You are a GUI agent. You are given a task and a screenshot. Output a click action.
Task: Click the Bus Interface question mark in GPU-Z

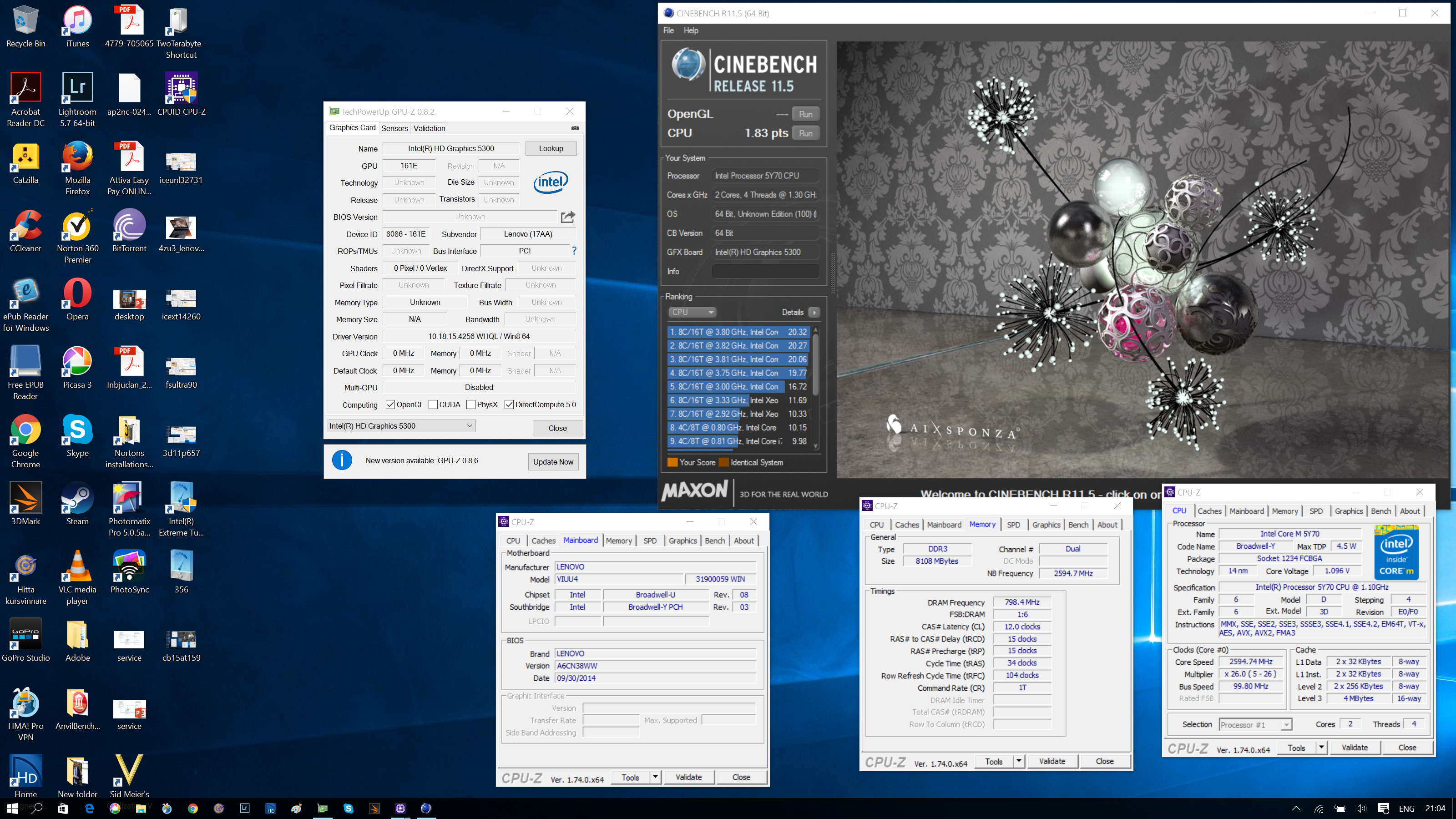point(574,250)
